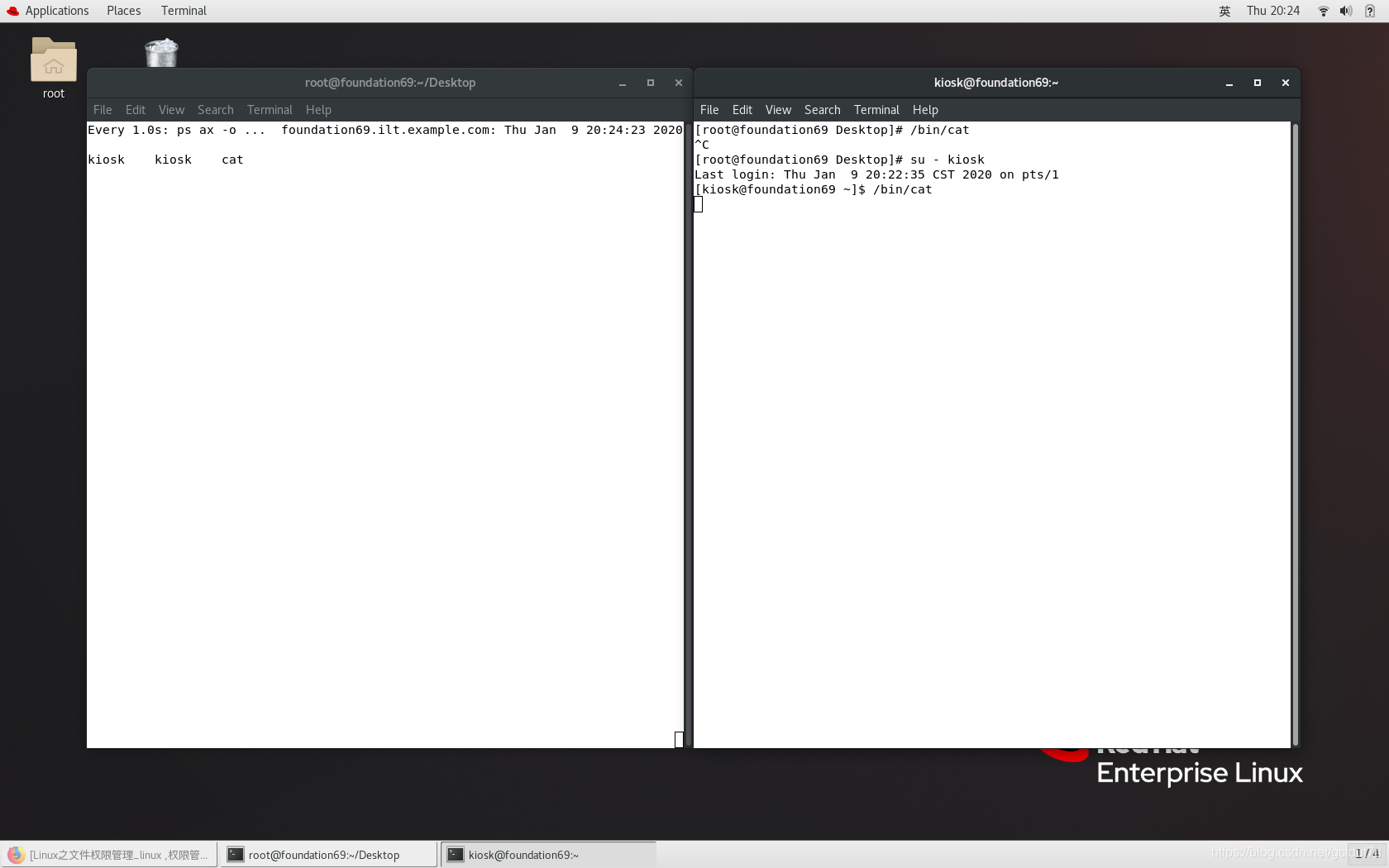
Task: Click the volume speaker icon
Action: point(1346,11)
